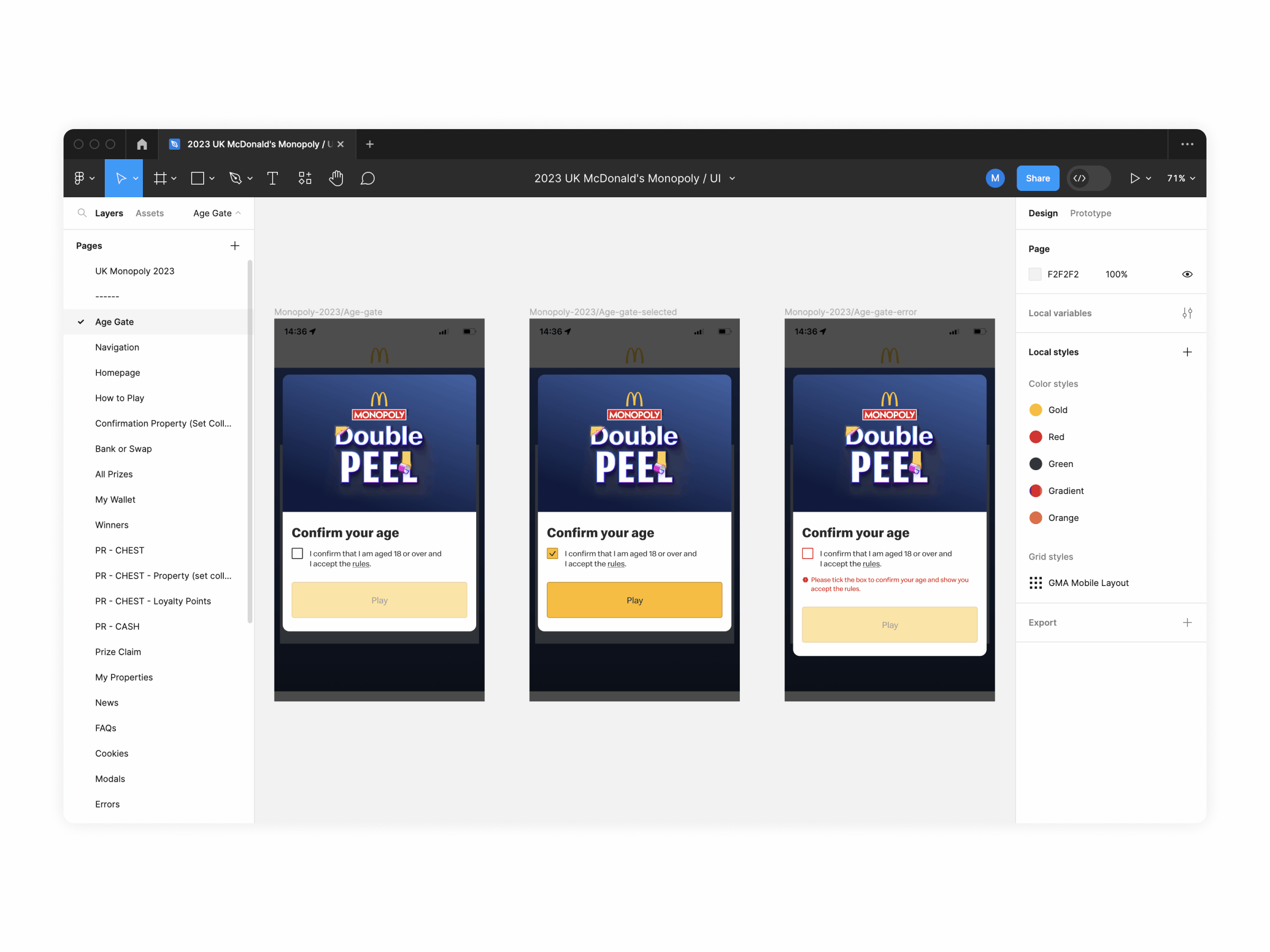Select the Hand tool
The width and height of the screenshot is (1270, 952).
click(x=337, y=178)
